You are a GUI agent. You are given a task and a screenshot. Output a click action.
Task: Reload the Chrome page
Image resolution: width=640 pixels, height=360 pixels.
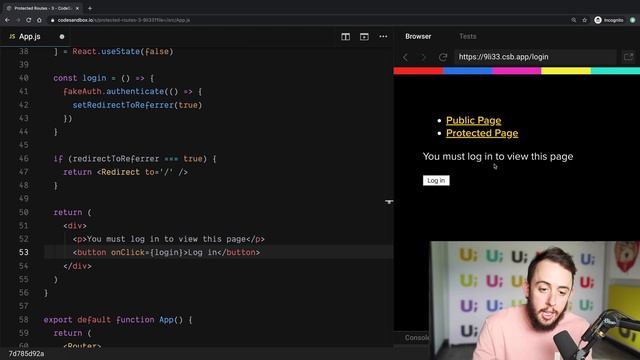[x=29, y=20]
